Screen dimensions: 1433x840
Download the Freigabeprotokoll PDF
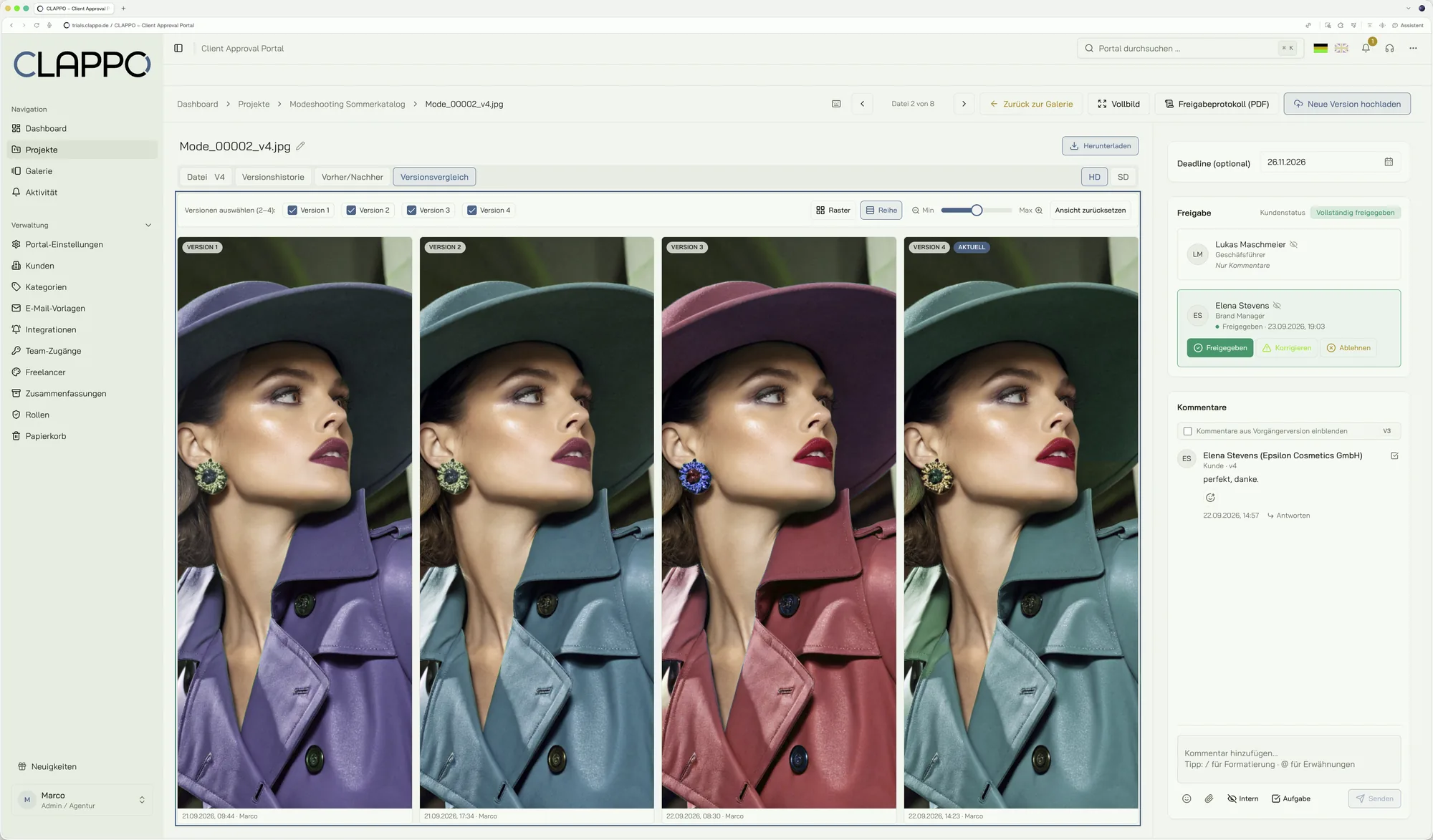pos(1217,104)
